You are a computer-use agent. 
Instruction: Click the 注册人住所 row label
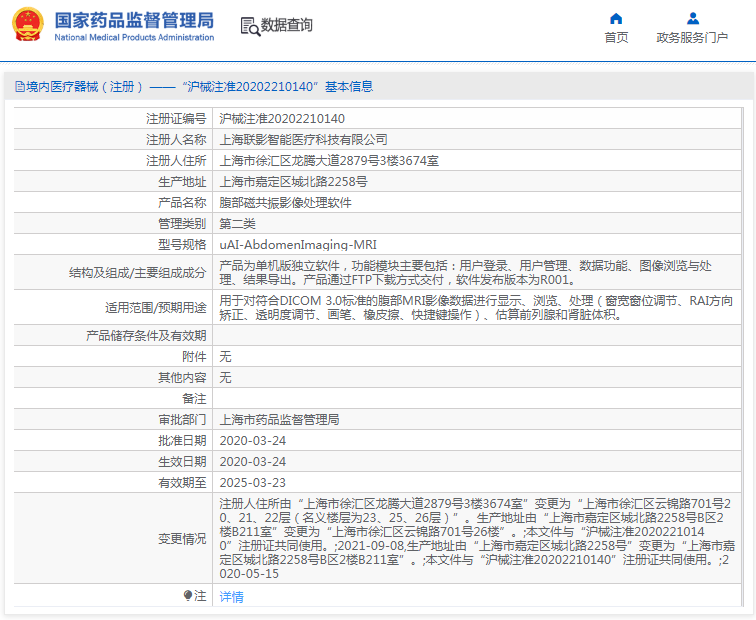176,161
